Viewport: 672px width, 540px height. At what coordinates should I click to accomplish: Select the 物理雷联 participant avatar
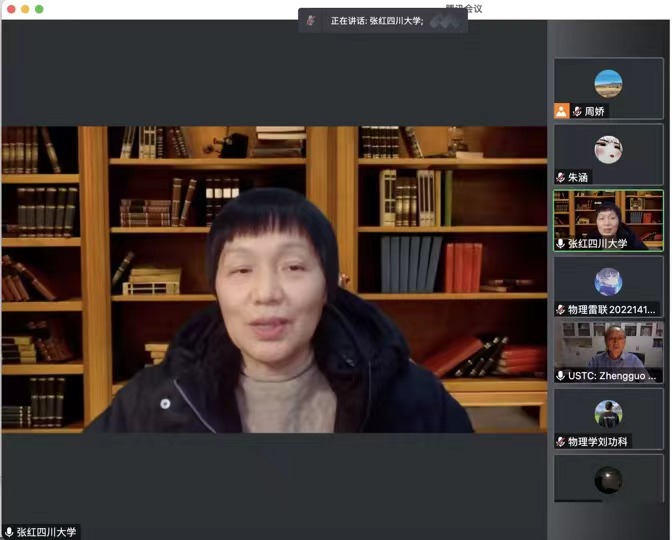(608, 281)
